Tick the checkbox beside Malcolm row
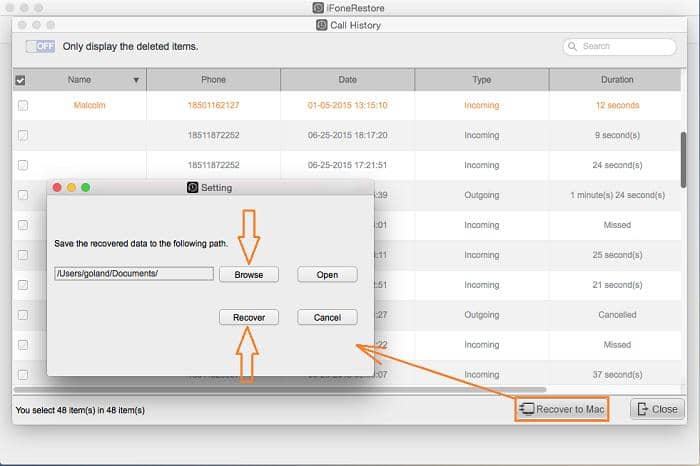Image resolution: width=700 pixels, height=466 pixels. (23, 105)
